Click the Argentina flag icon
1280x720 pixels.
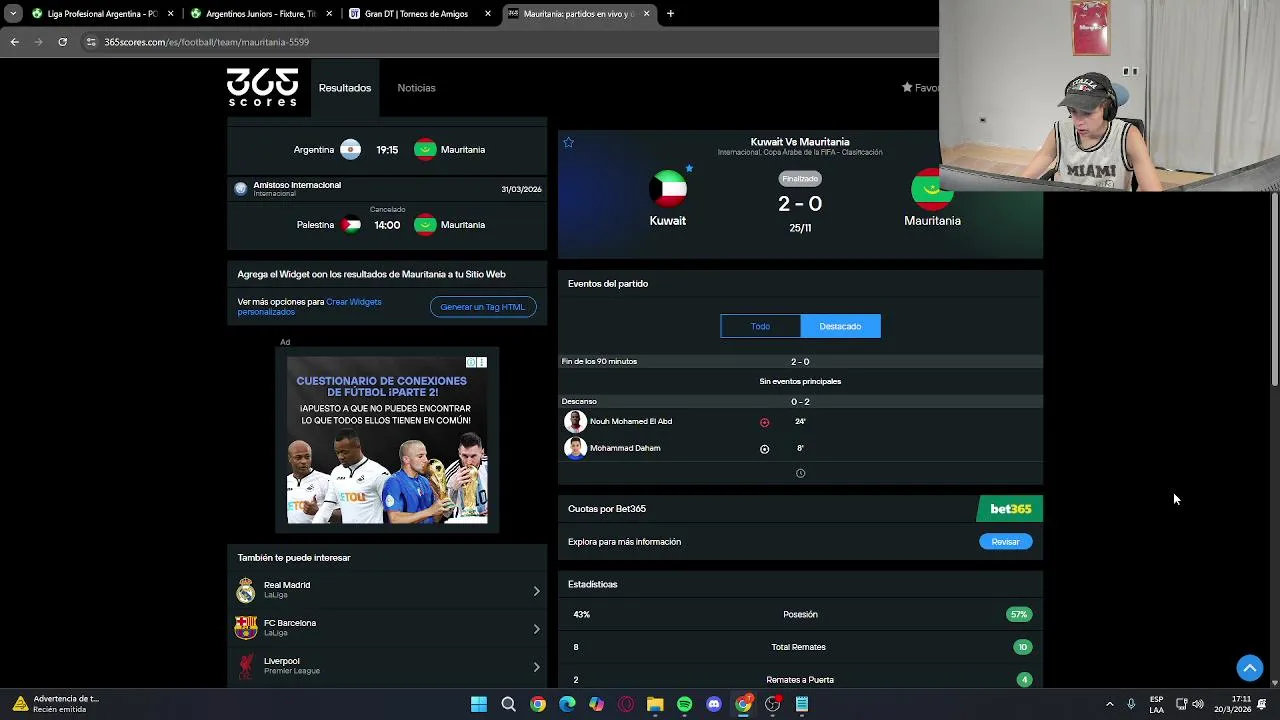350,150
